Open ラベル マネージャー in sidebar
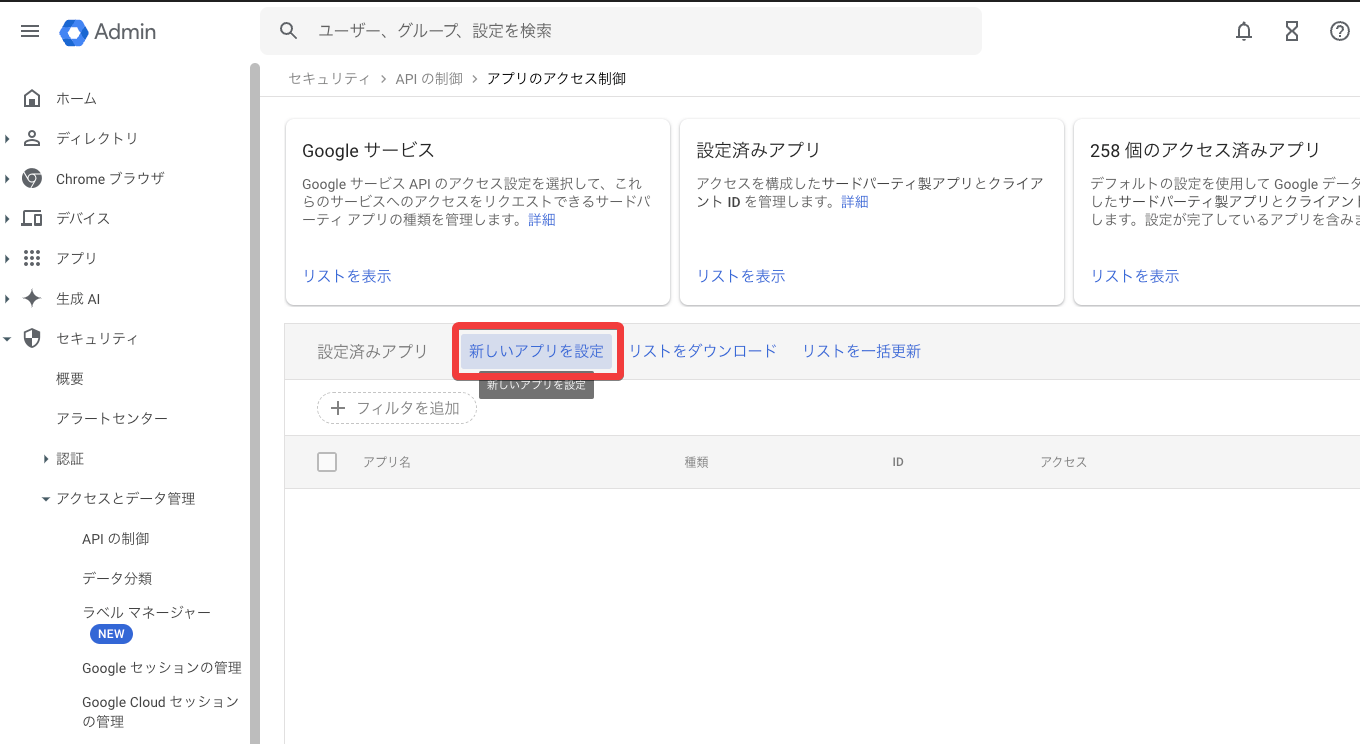This screenshot has width=1360, height=744. [147, 612]
